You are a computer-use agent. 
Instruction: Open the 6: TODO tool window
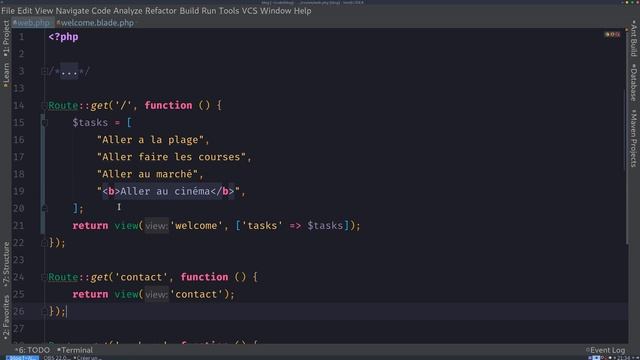click(x=33, y=350)
